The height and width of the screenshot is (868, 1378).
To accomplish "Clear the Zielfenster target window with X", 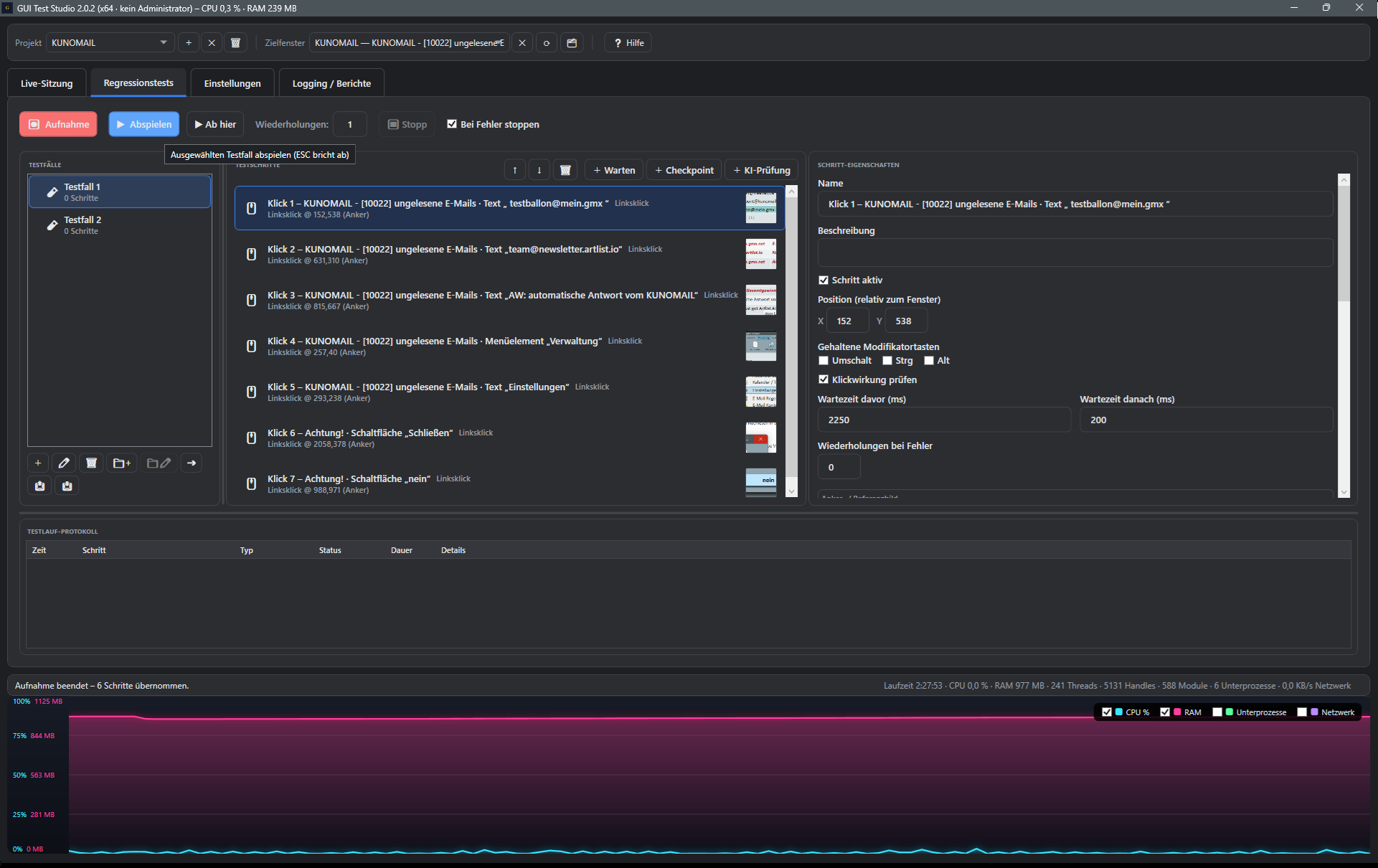I will [x=522, y=43].
